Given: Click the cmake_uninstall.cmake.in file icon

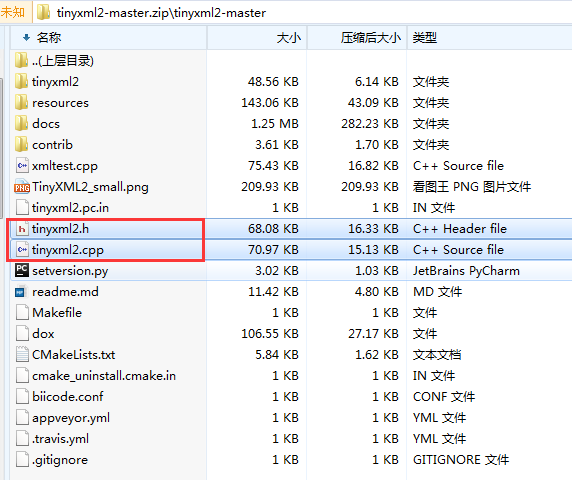Looking at the screenshot, I should pos(22,376).
